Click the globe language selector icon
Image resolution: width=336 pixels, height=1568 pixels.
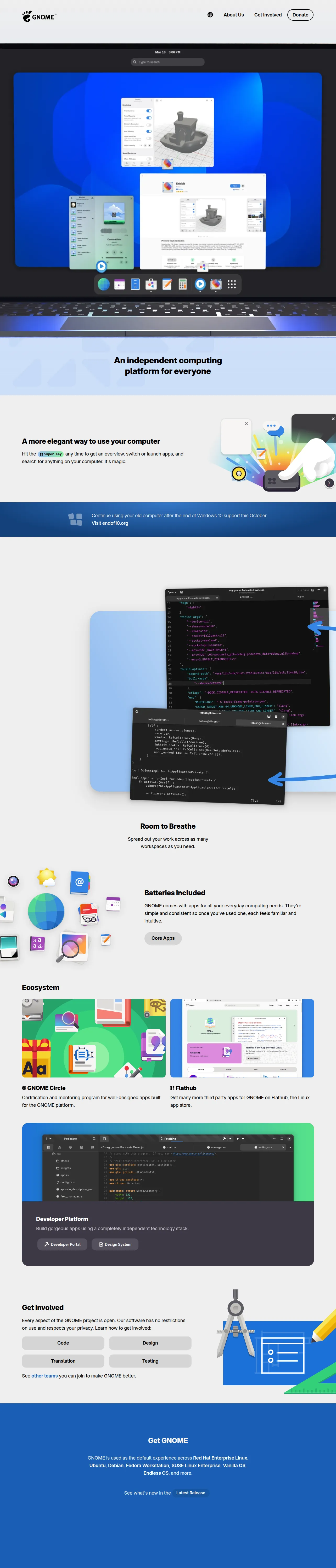[210, 15]
